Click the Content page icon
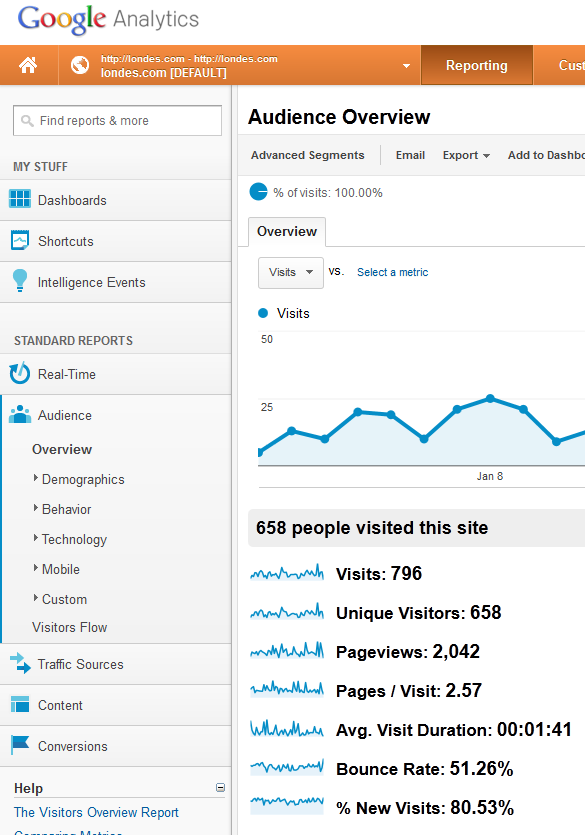Viewport: 585px width, 835px height. pyautogui.click(x=20, y=704)
